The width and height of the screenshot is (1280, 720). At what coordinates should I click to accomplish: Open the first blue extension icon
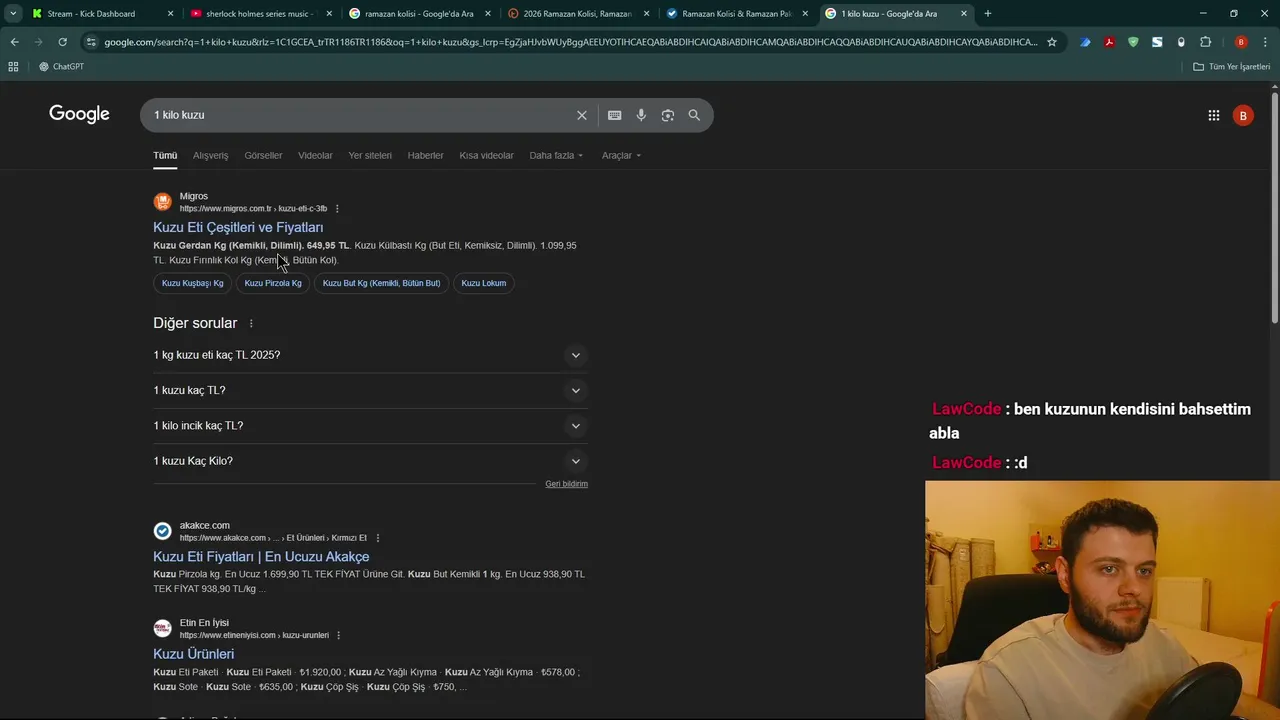pyautogui.click(x=1085, y=42)
